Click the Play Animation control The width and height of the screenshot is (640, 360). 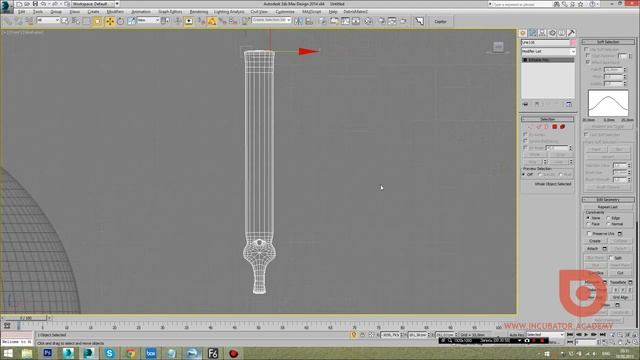(x=586, y=335)
